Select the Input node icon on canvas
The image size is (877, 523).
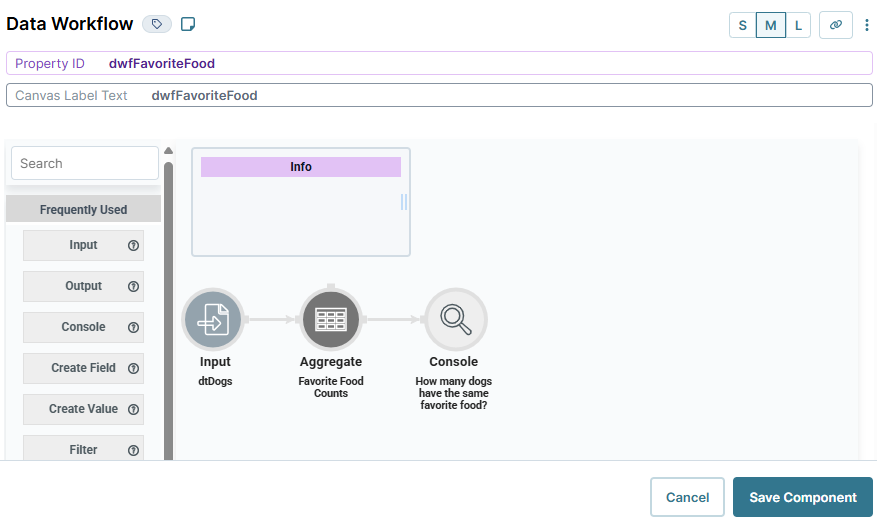tap(213, 319)
